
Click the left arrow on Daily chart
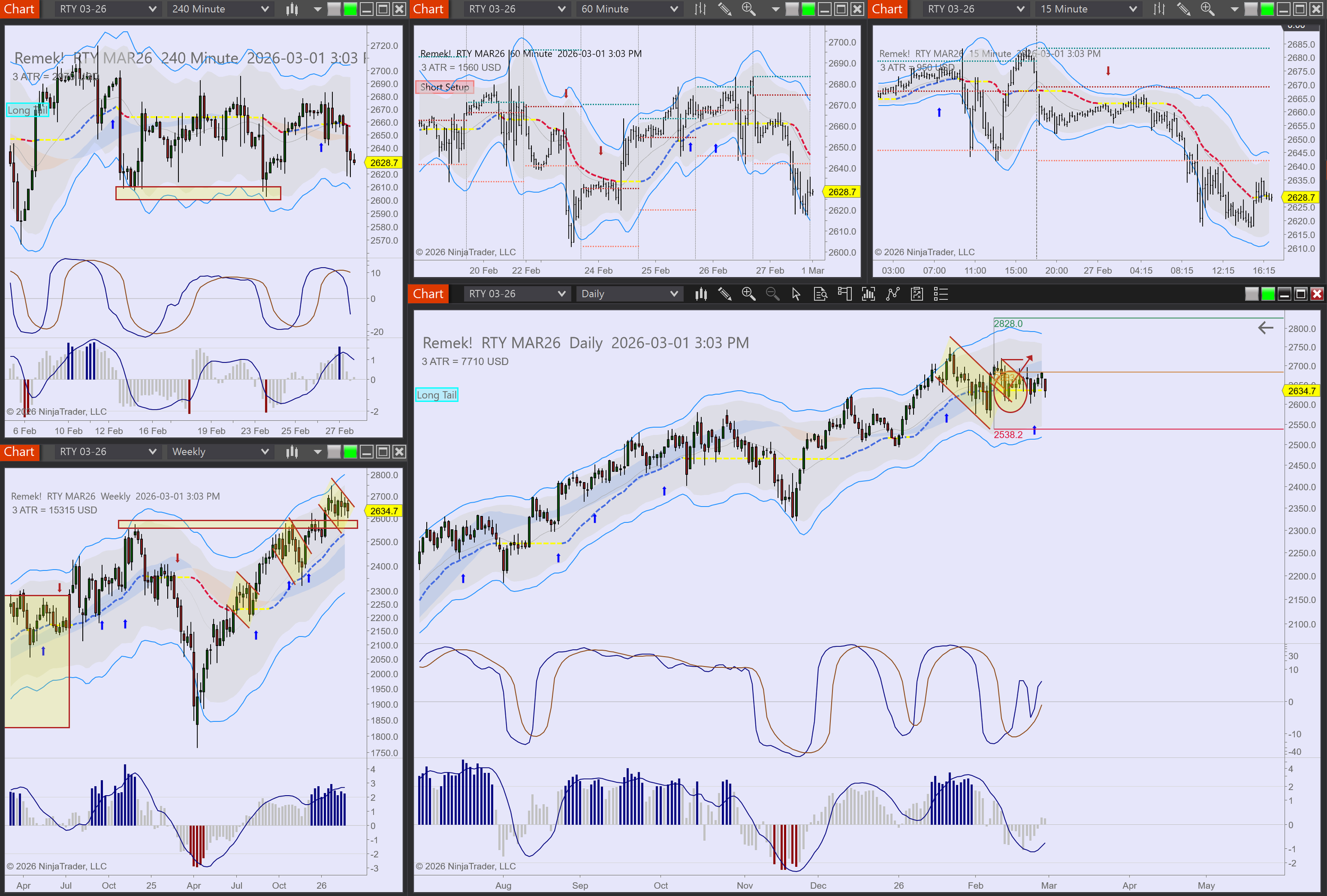pyautogui.click(x=1265, y=328)
